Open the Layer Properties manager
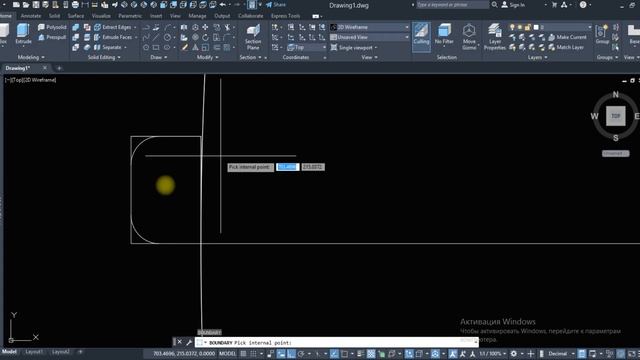Screen dimensions: 640x360 (x=495, y=37)
